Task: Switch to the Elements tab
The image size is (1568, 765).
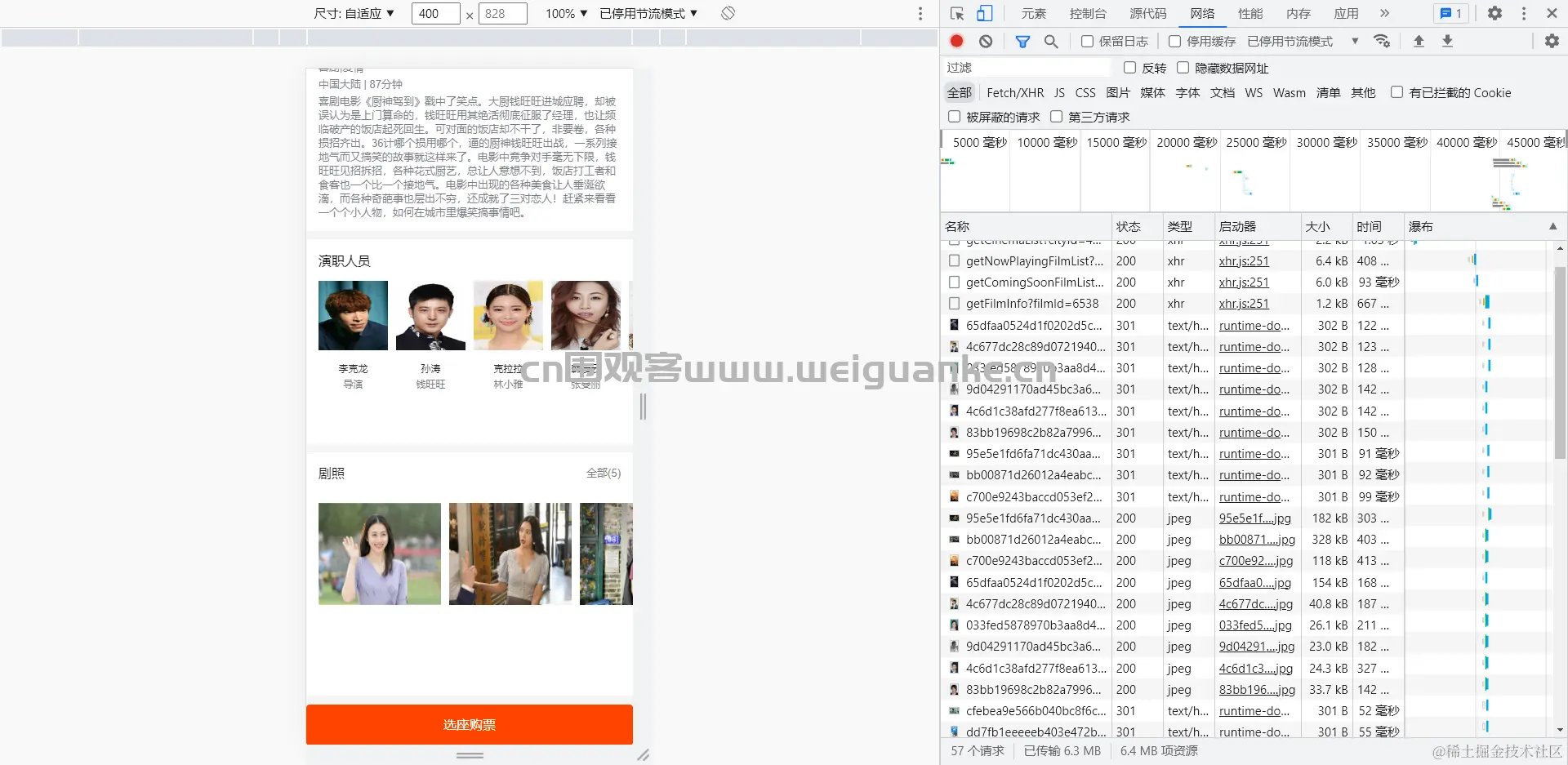Action: pyautogui.click(x=1033, y=13)
